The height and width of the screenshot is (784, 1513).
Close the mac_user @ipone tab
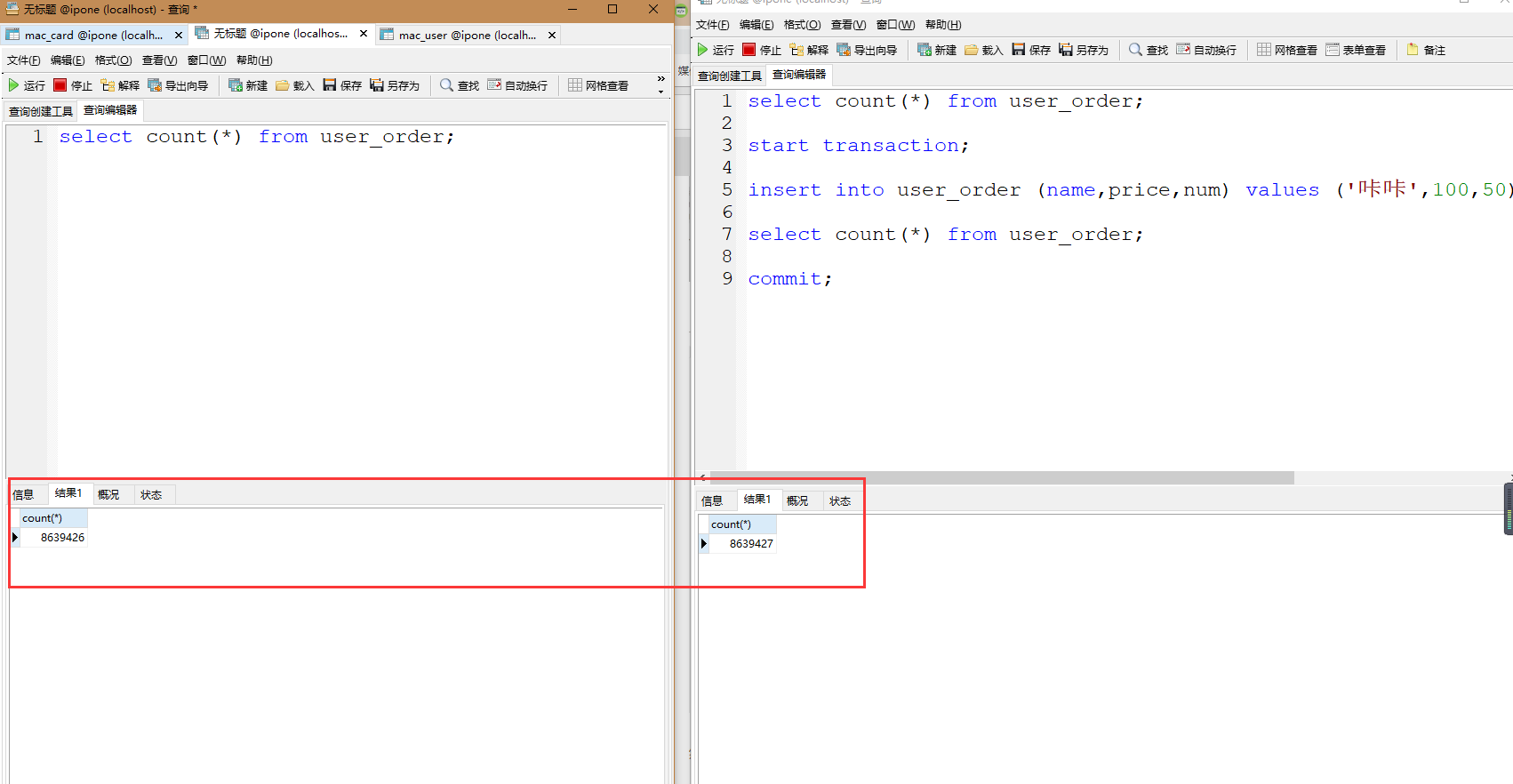pos(552,36)
